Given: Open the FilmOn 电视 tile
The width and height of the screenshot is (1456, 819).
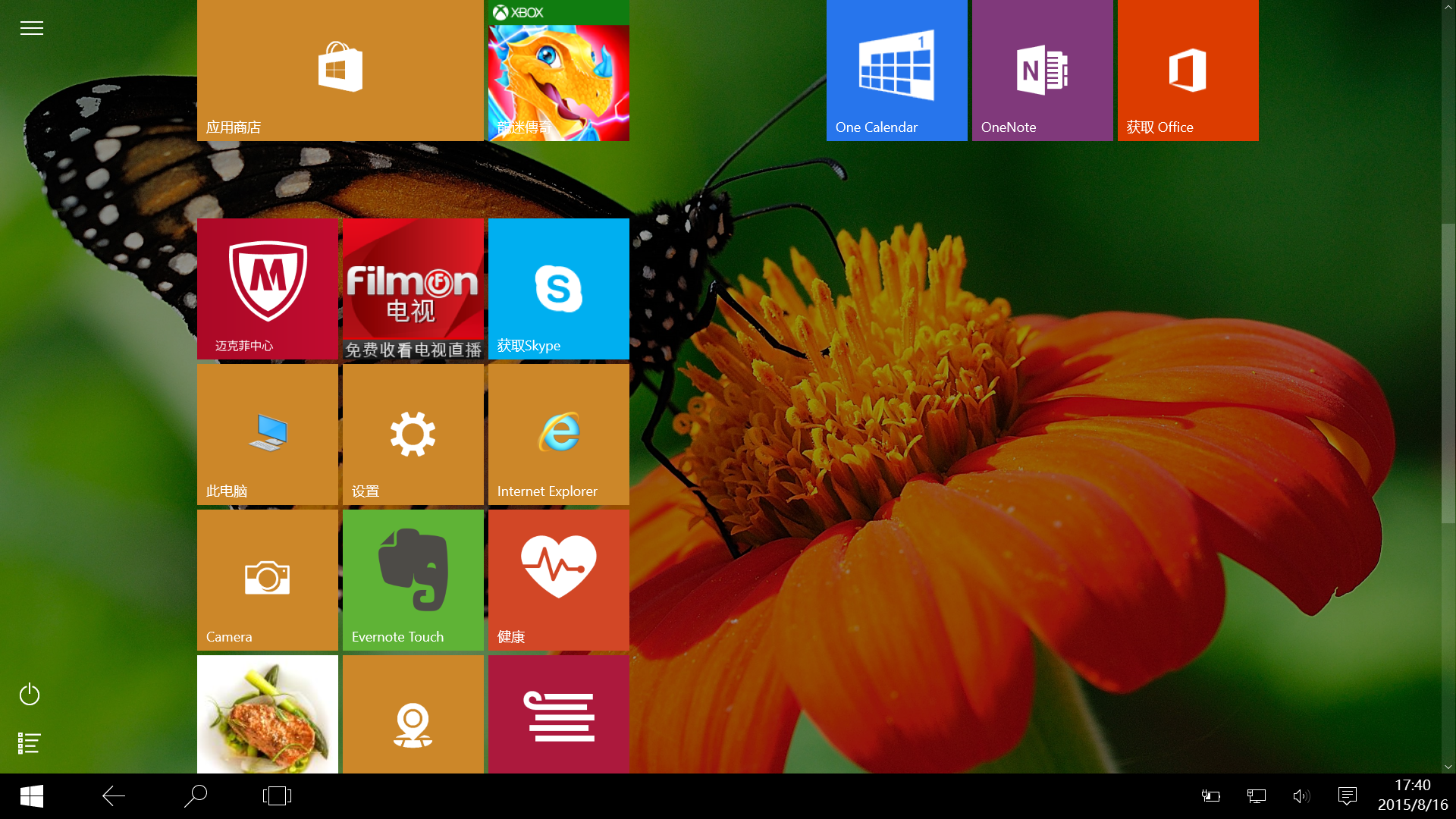Looking at the screenshot, I should (x=413, y=288).
